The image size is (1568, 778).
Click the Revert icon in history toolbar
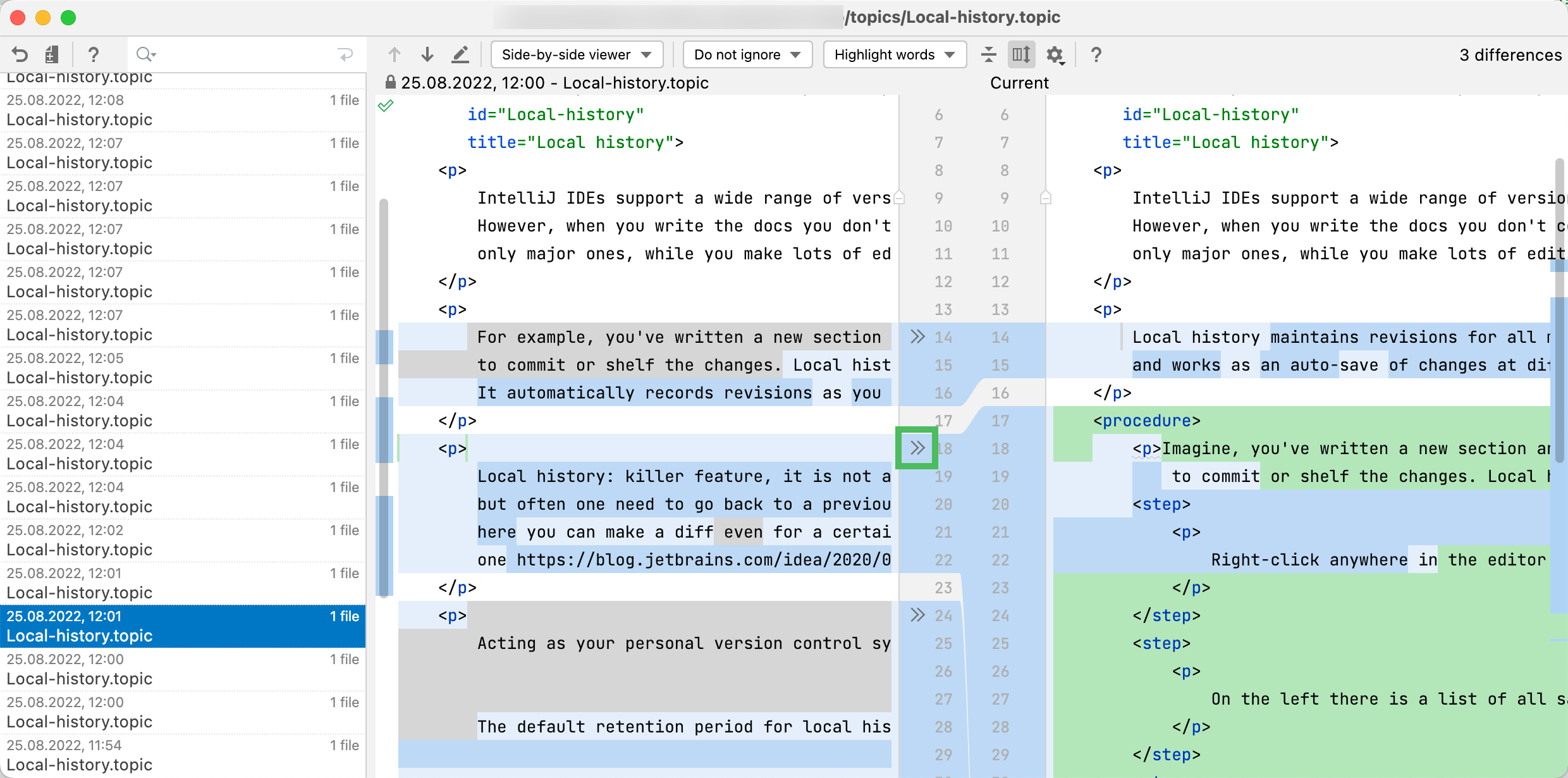[20, 54]
